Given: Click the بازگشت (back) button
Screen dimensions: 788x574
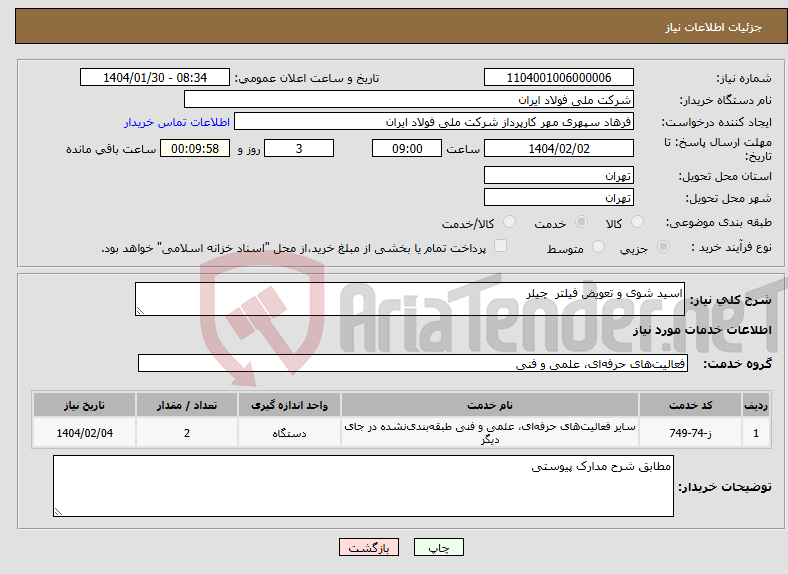Looking at the screenshot, I should [369, 547].
